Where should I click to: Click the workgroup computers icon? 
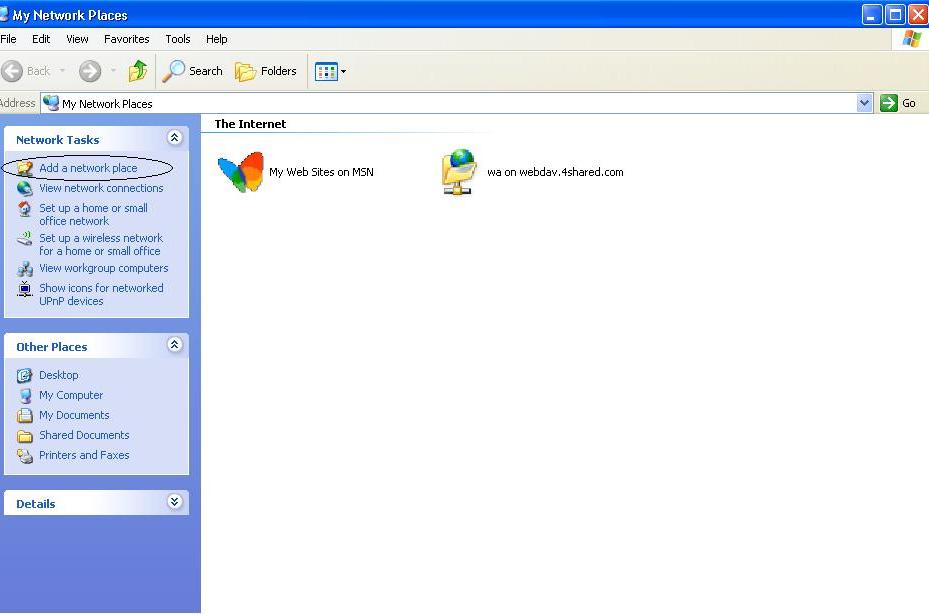point(24,269)
